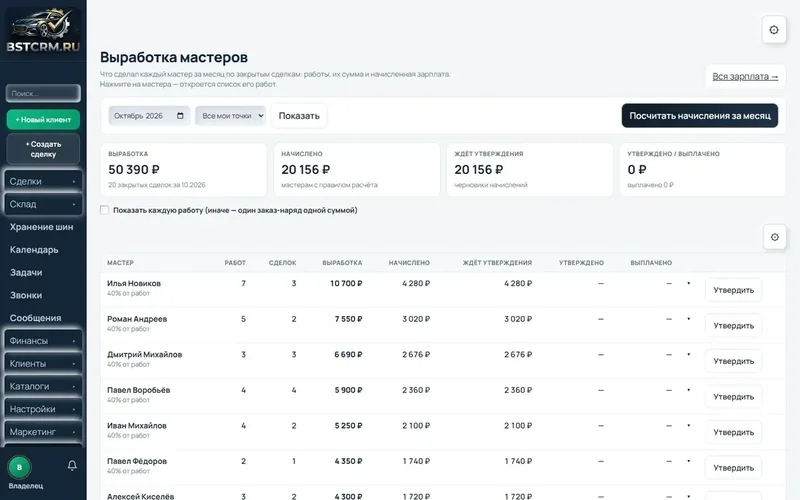Open the settings gear at page top
The height and width of the screenshot is (500, 800).
point(773,30)
